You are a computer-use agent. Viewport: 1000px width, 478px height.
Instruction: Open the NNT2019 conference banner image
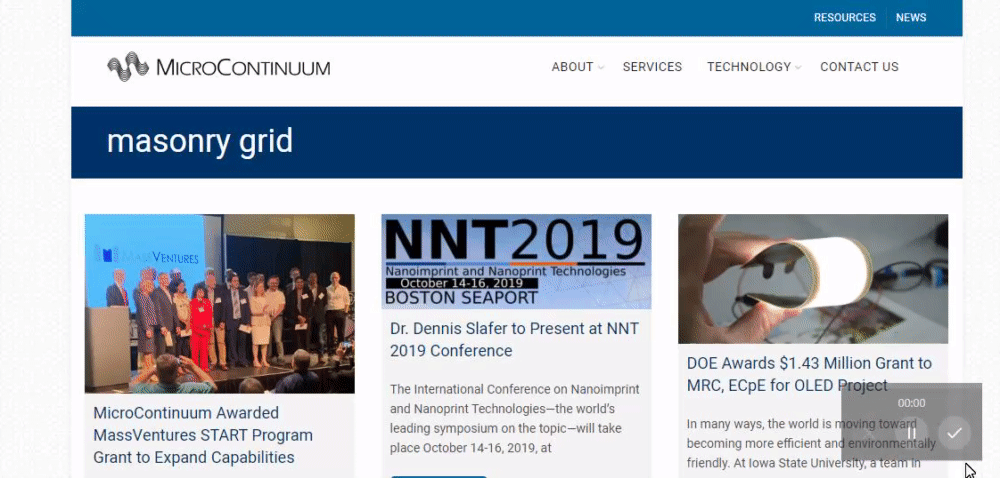pos(516,261)
